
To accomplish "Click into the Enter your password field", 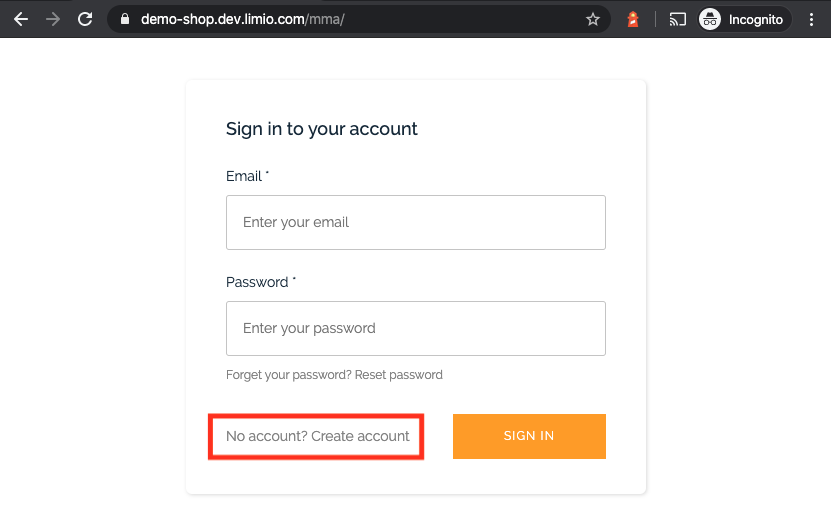I will click(416, 328).
